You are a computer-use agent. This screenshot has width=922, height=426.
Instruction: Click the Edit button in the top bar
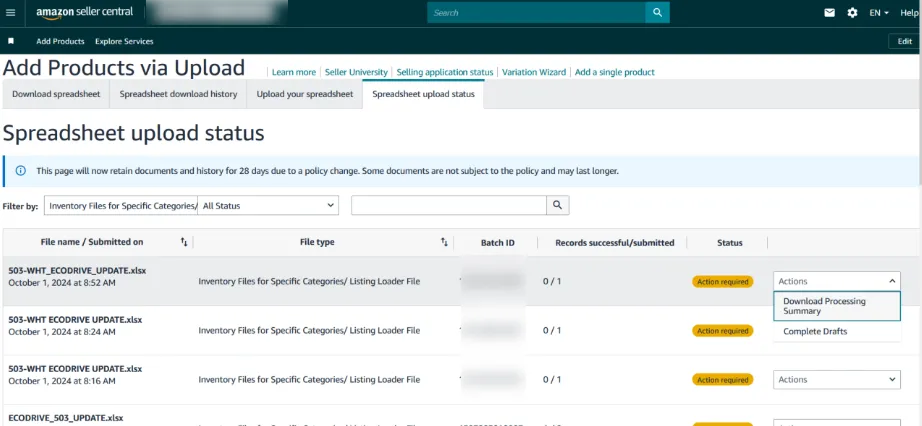click(x=904, y=41)
